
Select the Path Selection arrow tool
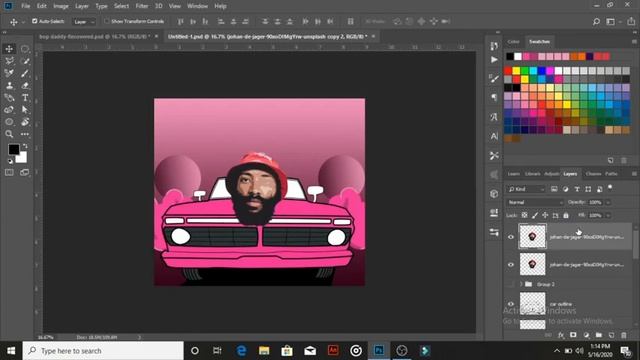[25, 109]
